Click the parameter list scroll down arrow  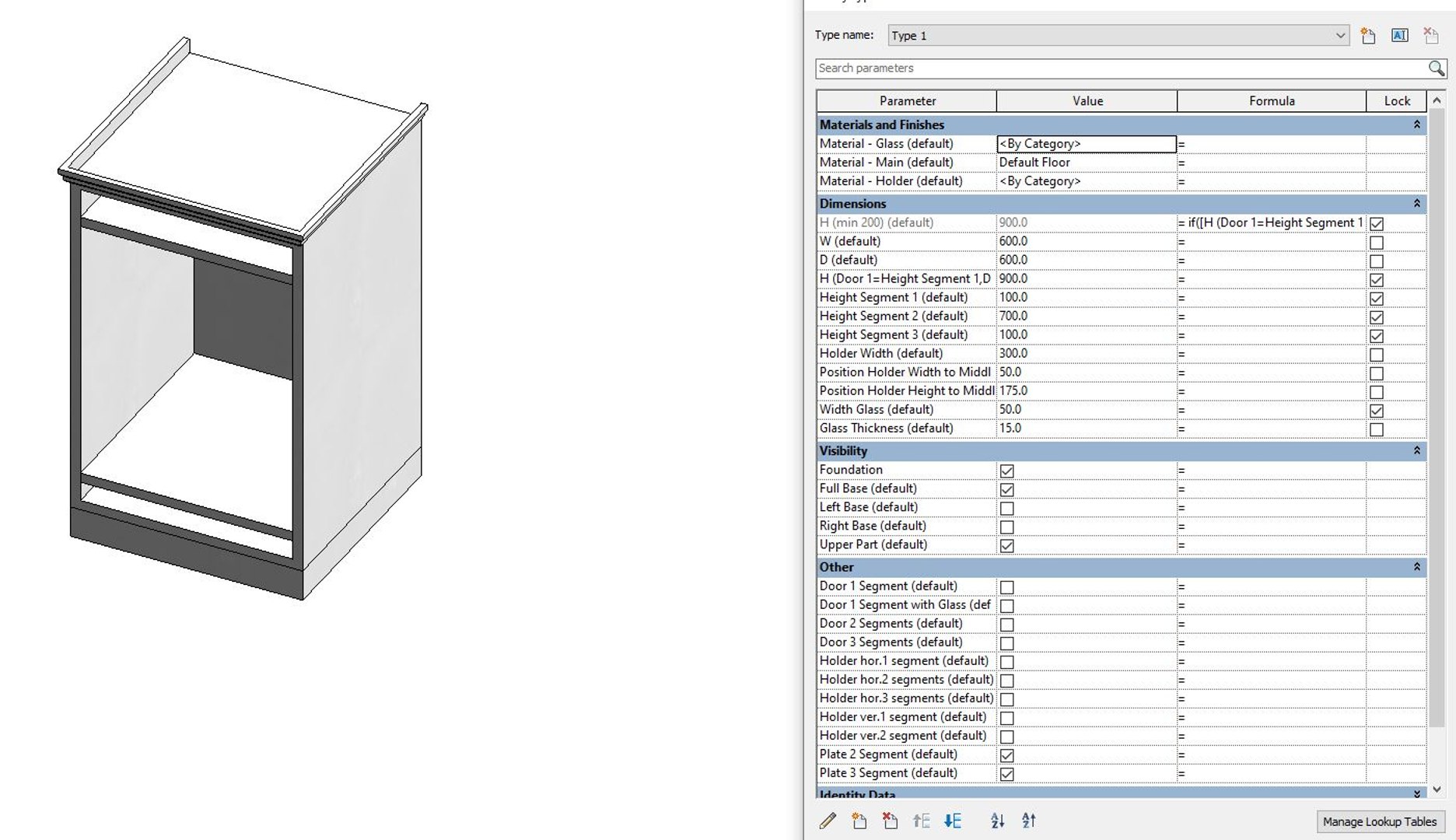point(1437,789)
